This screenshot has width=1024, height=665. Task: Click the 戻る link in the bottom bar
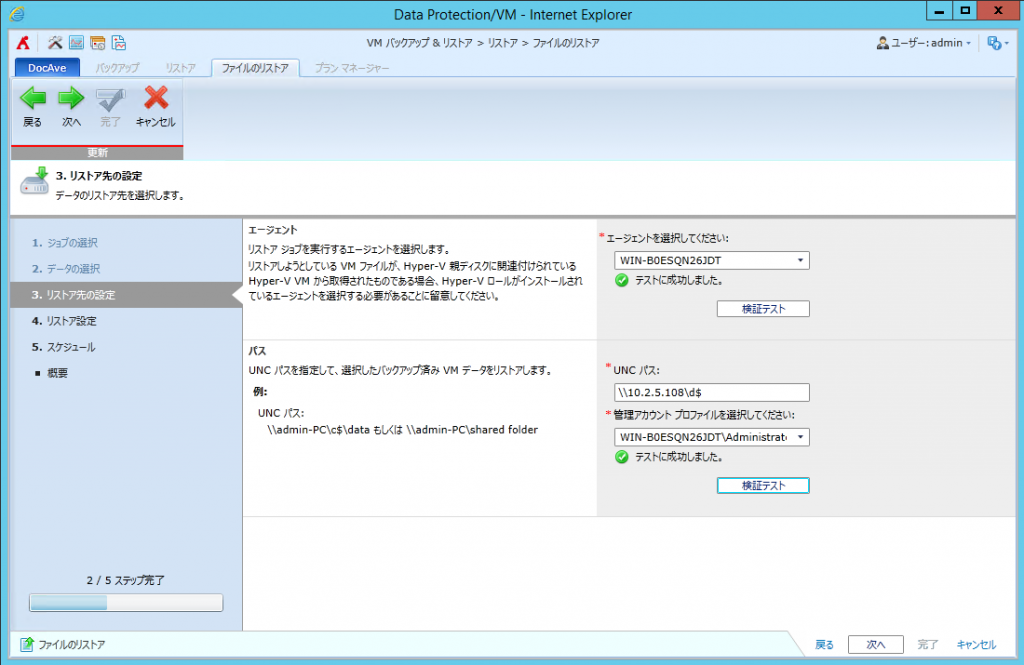pos(824,645)
